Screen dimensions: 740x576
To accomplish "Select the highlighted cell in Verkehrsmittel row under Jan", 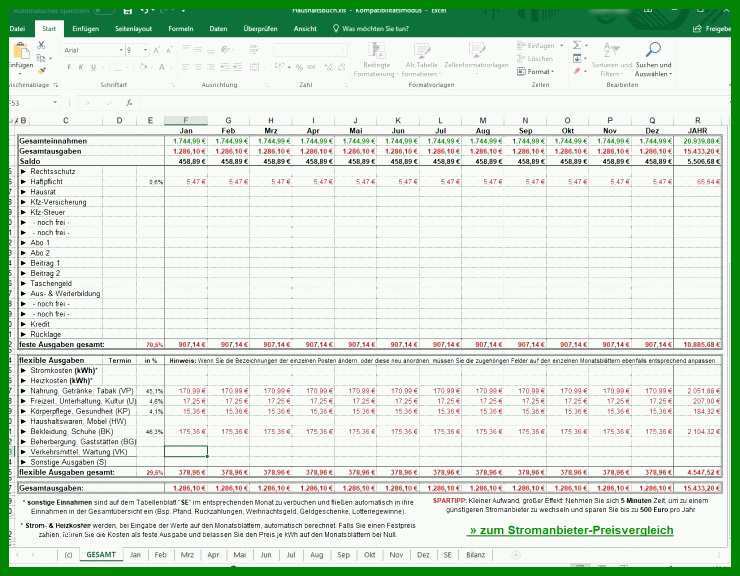I will (185, 452).
